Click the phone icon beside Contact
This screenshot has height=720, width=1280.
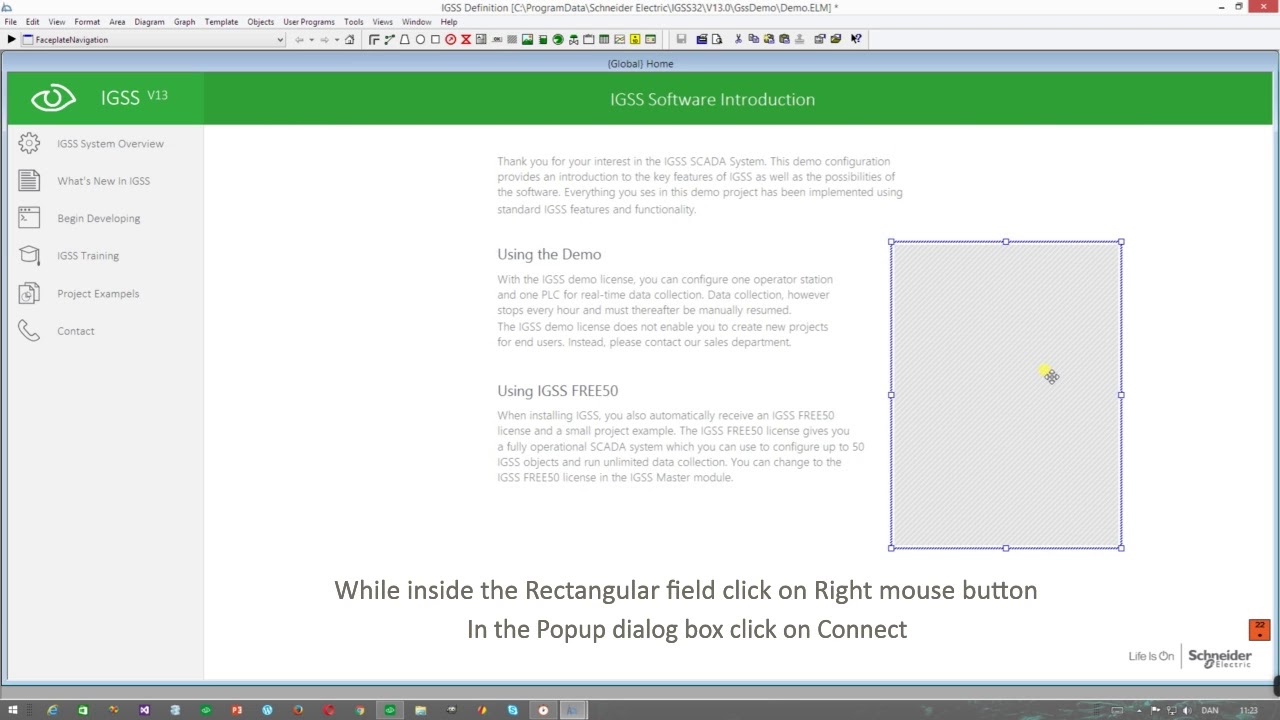pyautogui.click(x=29, y=330)
